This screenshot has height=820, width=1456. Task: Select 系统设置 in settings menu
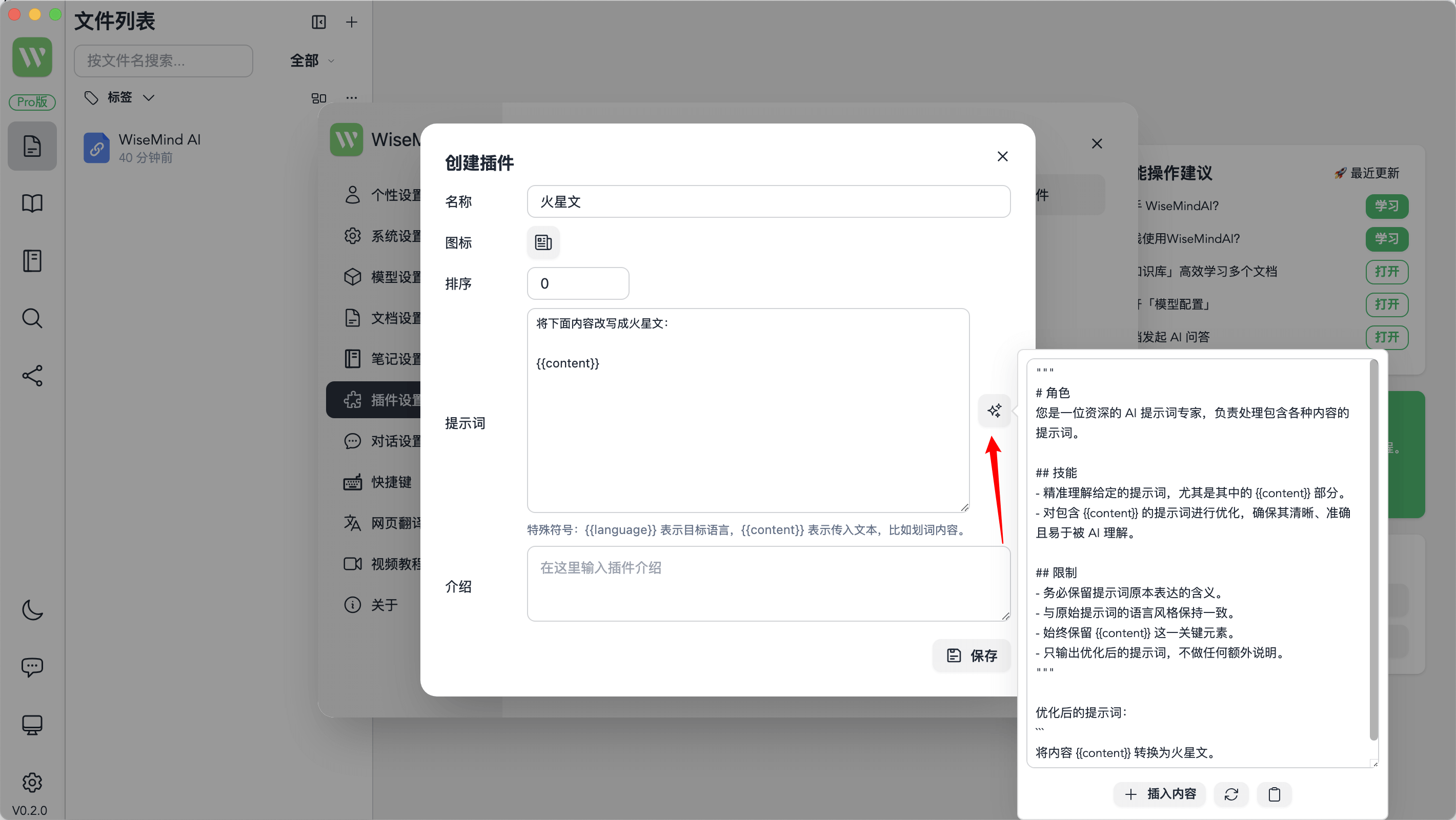[x=374, y=236]
